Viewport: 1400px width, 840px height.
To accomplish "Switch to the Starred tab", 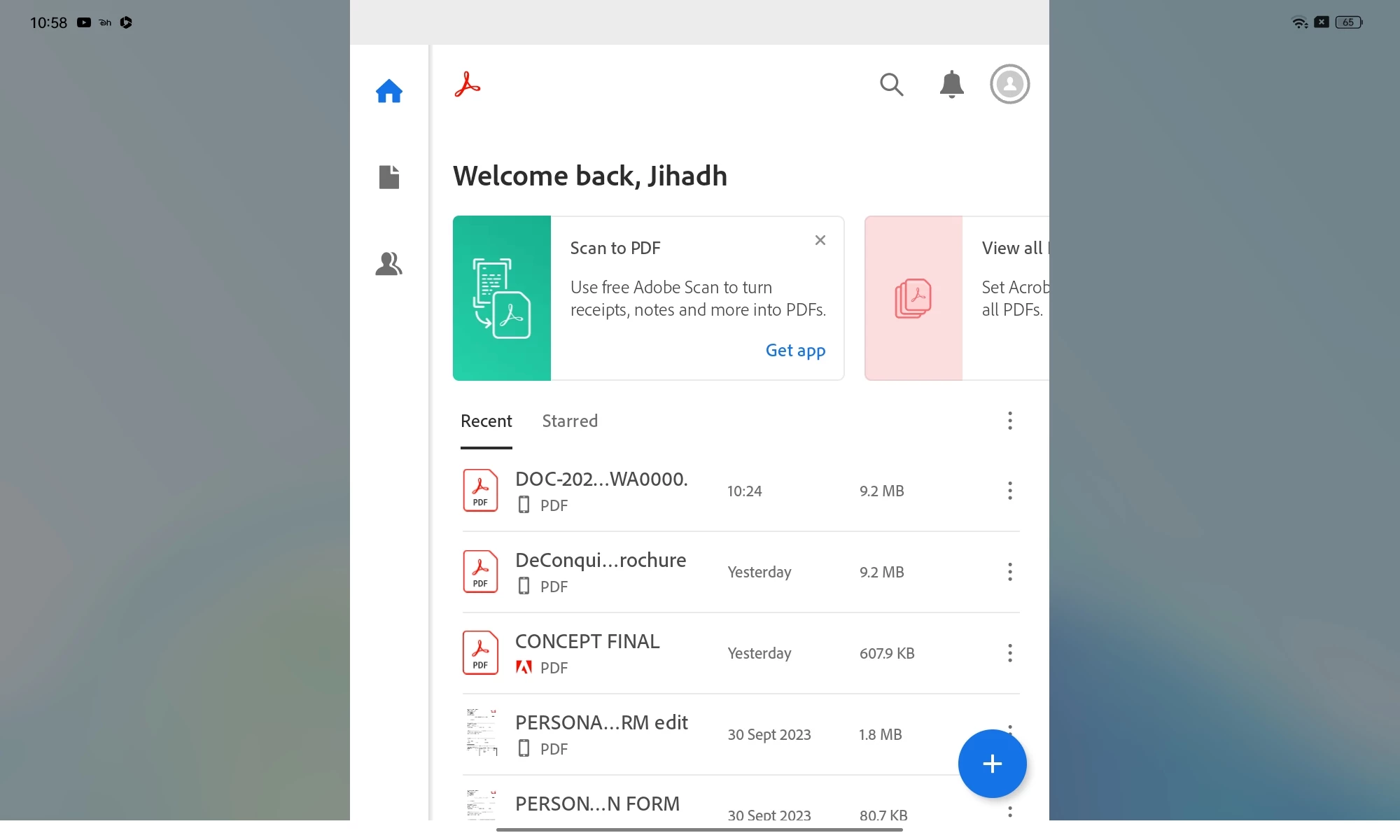I will pyautogui.click(x=570, y=421).
